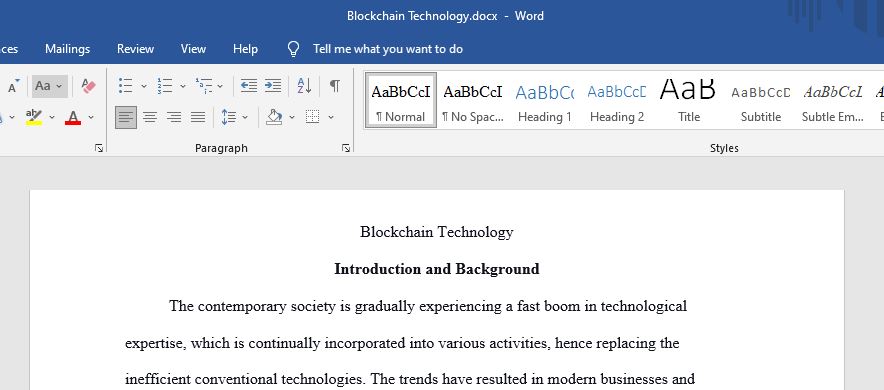
Task: Click the Sort A-Z icon
Action: (x=304, y=86)
